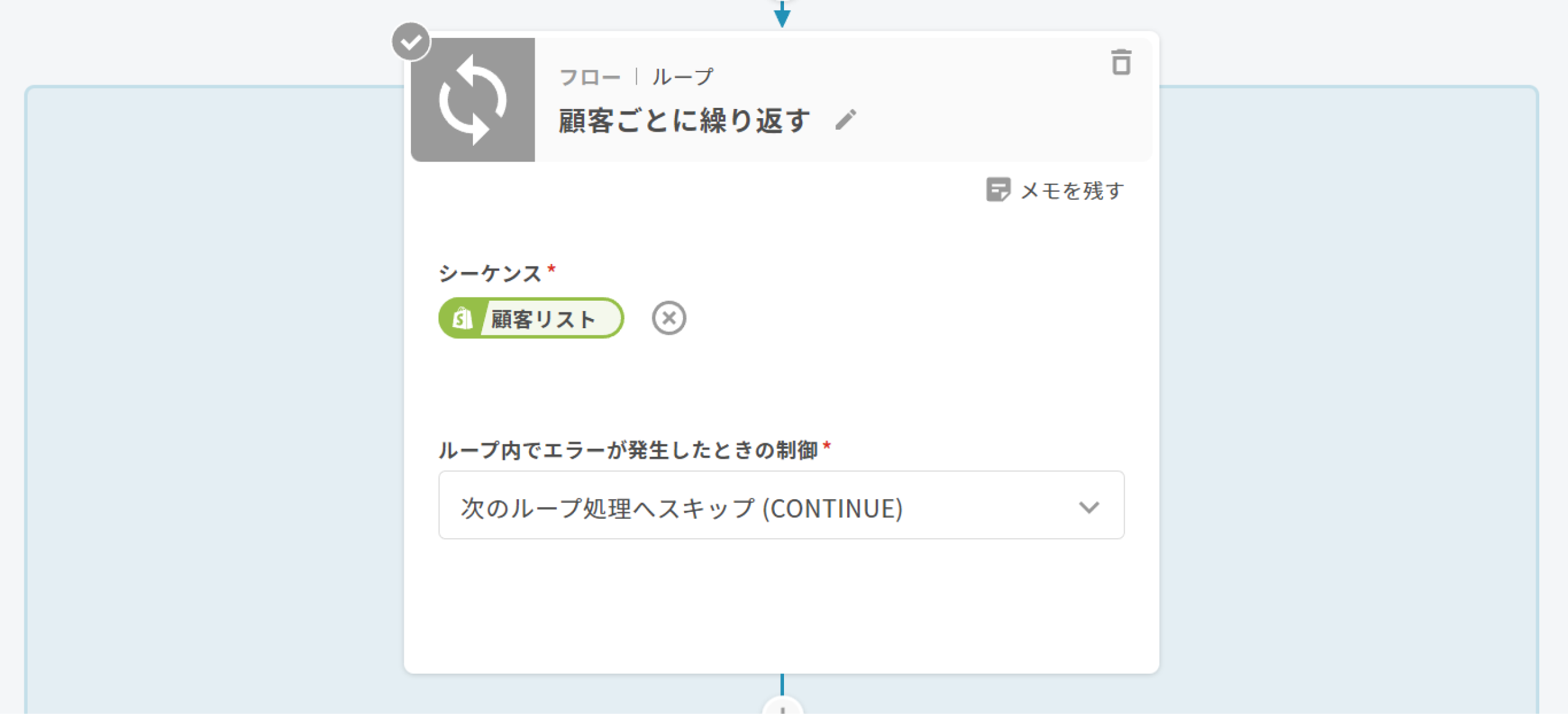Click the pencil icon beside 顧客ごとに繰り返す
Viewport: 1568px width, 714px height.
pos(845,119)
